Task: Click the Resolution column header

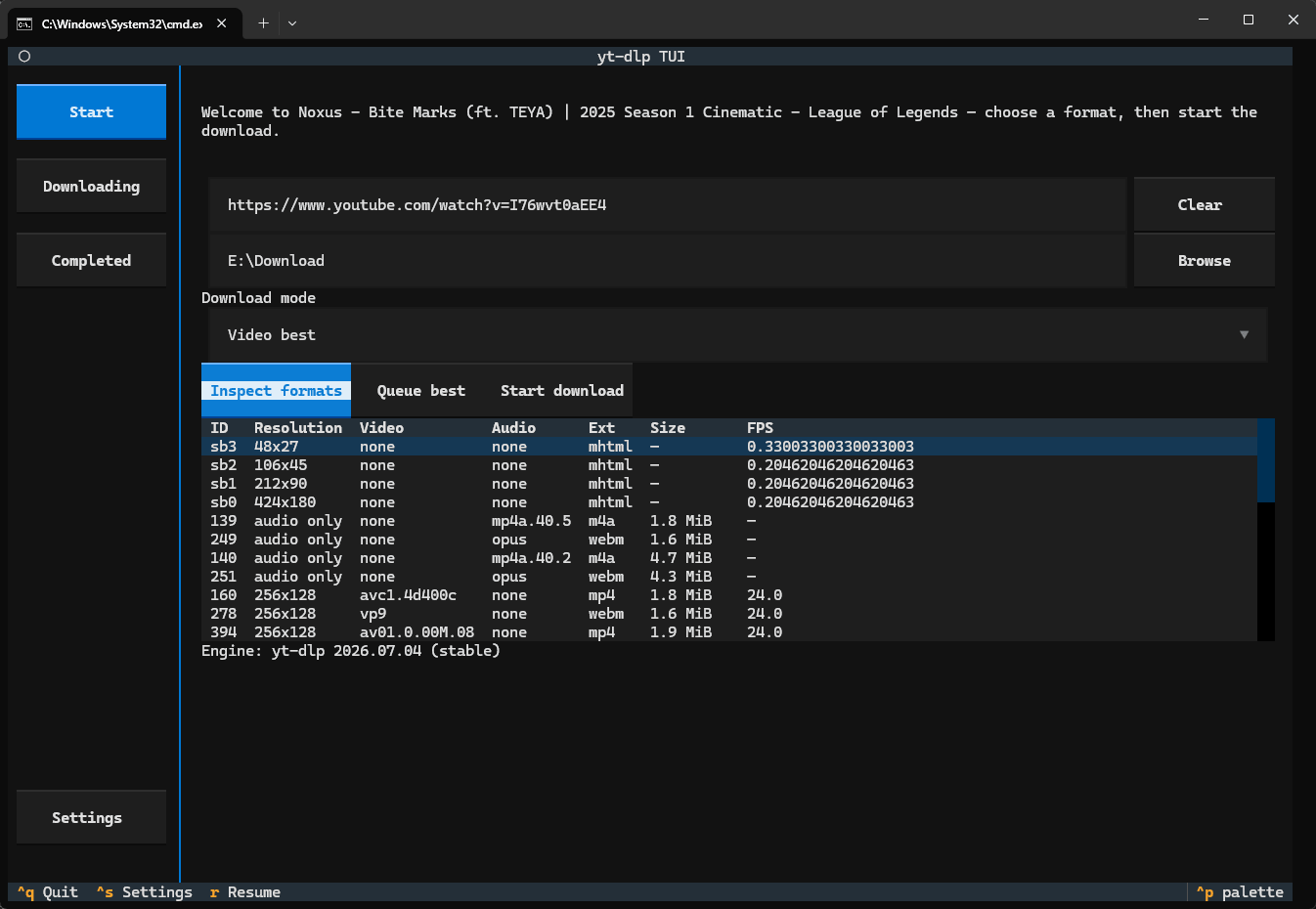Action: 298,428
